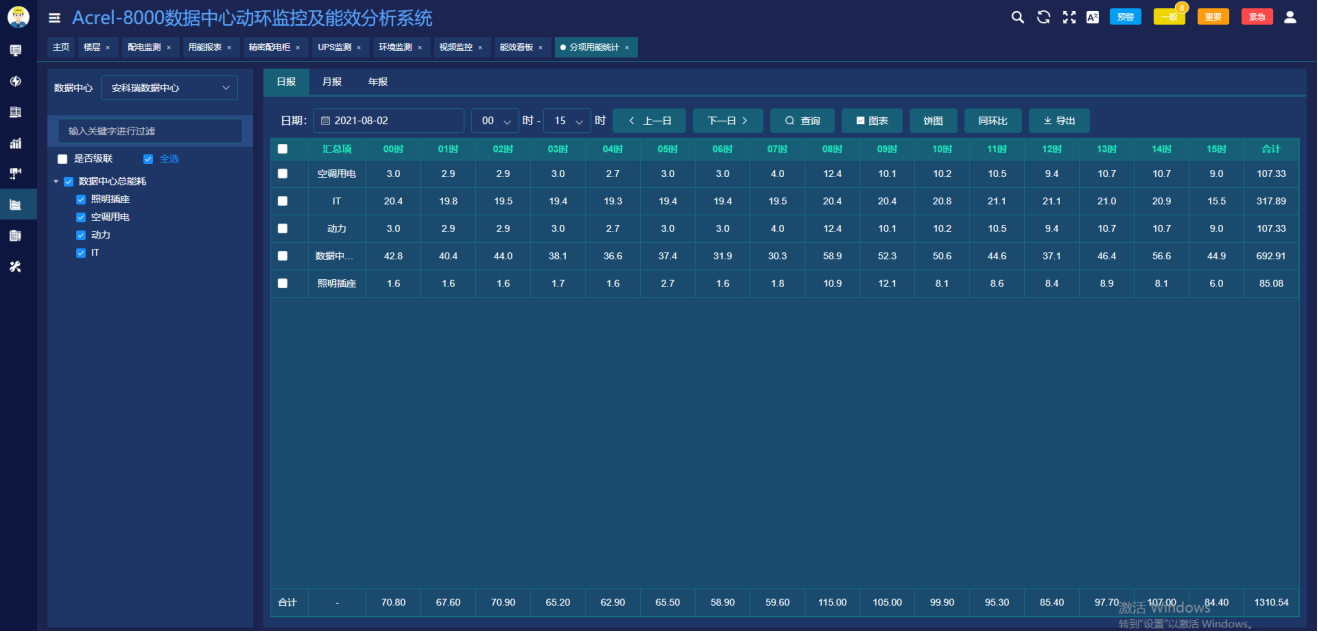Check the 照明插座 table row checkbox
Screen dimensions: 1318x632
(x=282, y=284)
